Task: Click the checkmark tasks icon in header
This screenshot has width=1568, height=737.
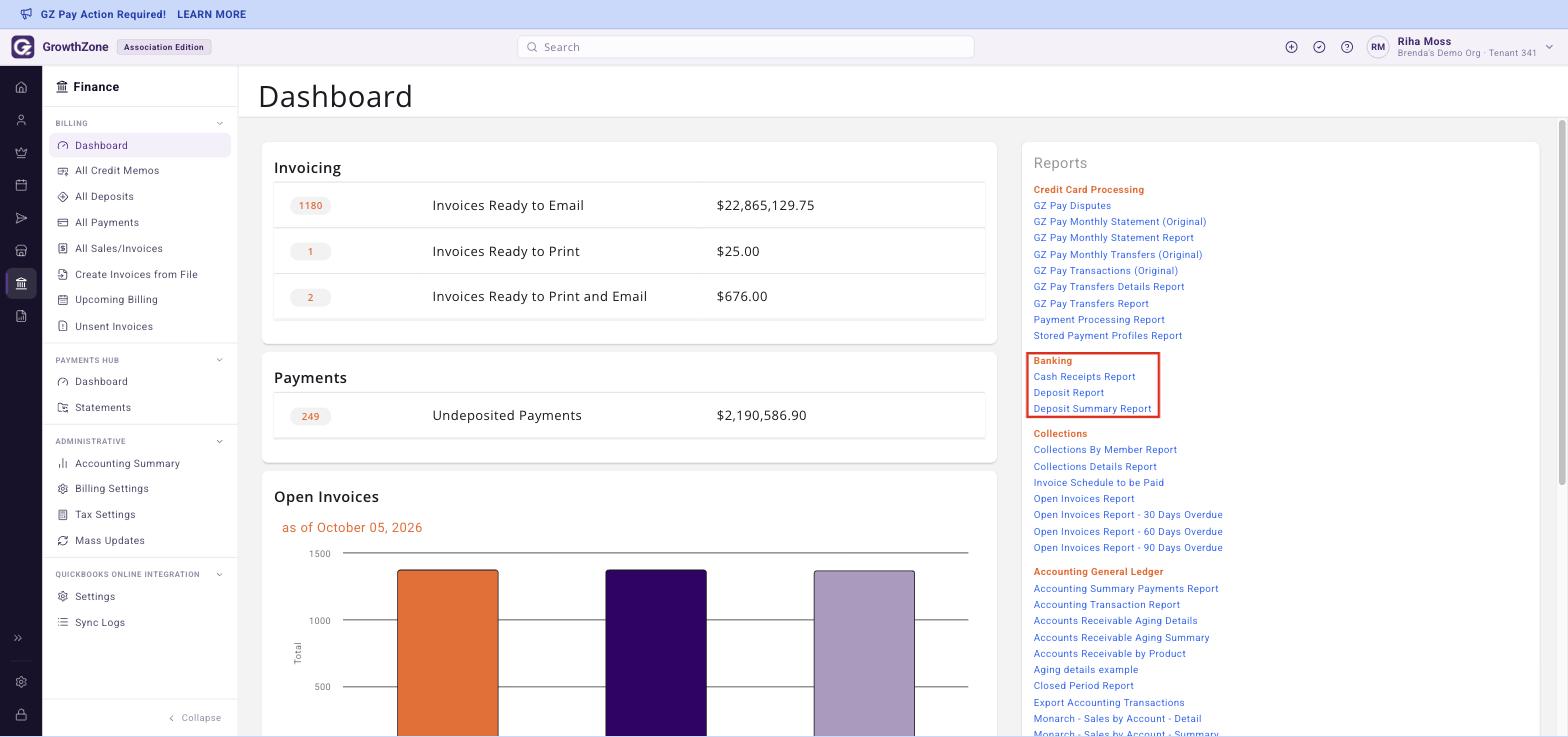Action: [1319, 47]
